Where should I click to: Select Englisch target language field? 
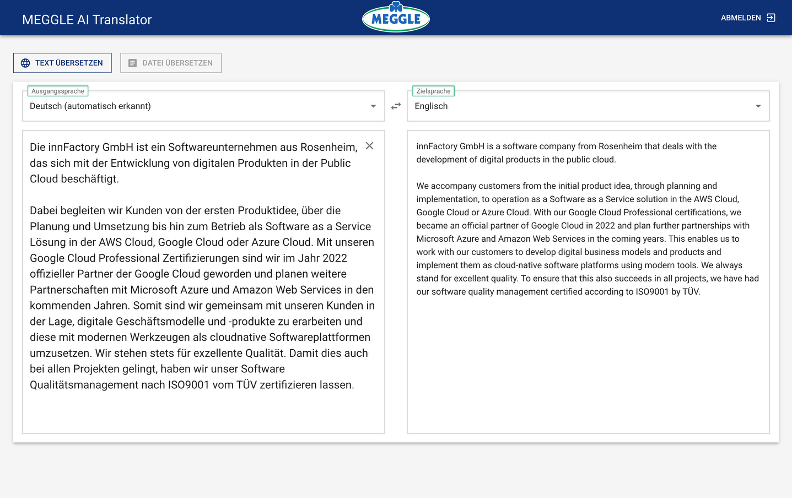[x=588, y=106]
